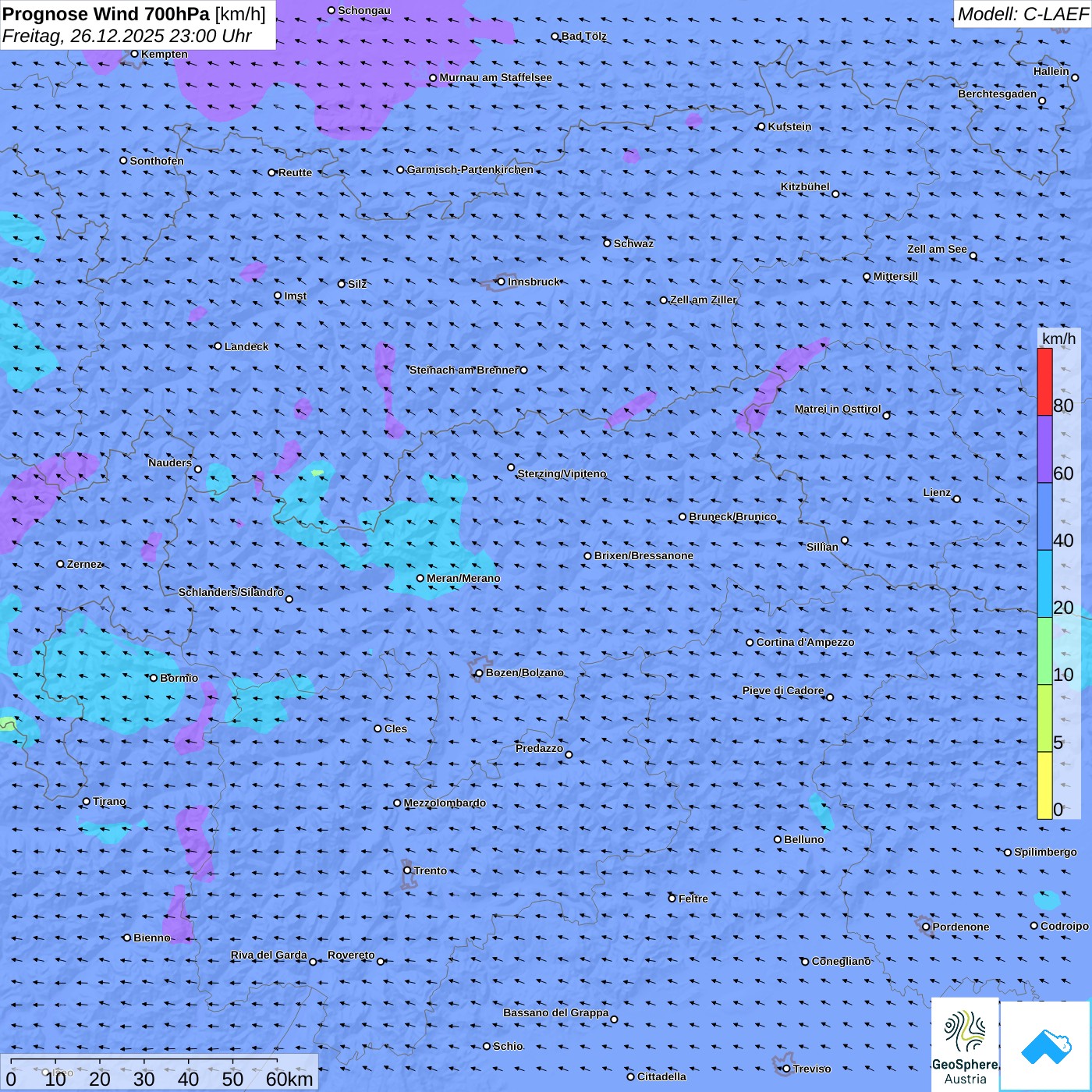Click the Innsbruck city marker

[x=501, y=282]
